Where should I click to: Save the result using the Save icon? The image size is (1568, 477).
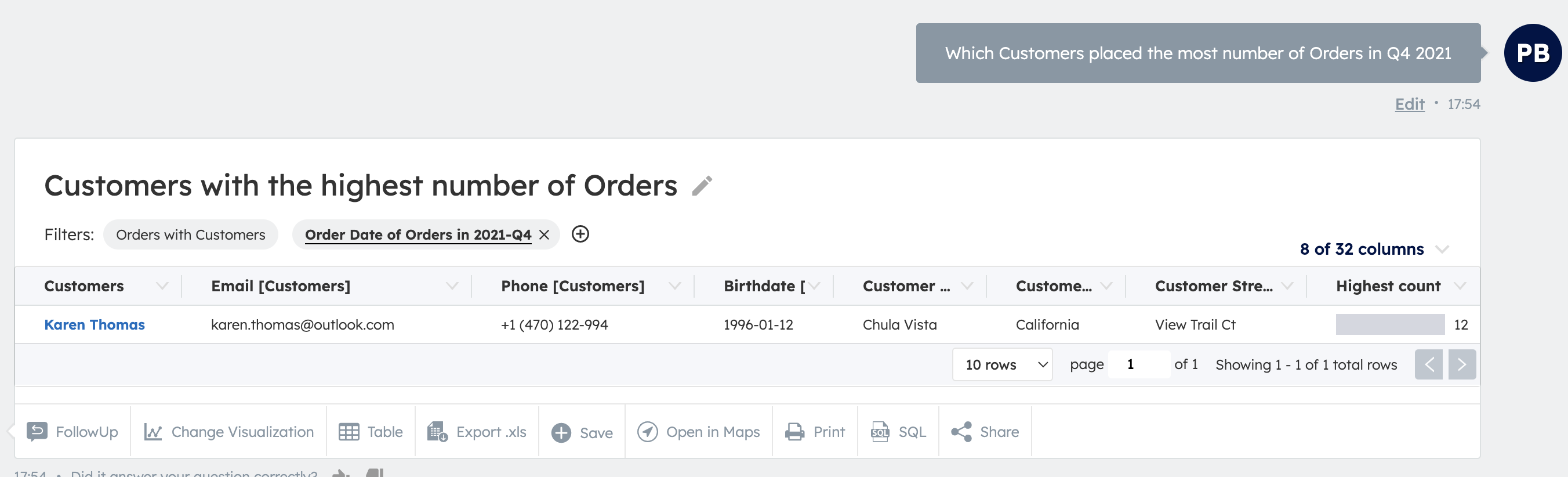[561, 432]
